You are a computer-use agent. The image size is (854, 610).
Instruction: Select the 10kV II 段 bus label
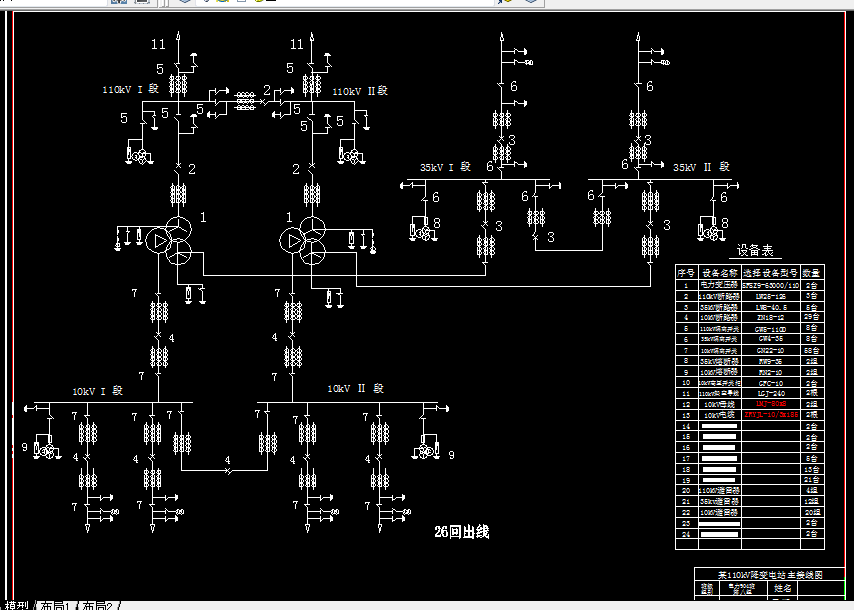(355, 388)
